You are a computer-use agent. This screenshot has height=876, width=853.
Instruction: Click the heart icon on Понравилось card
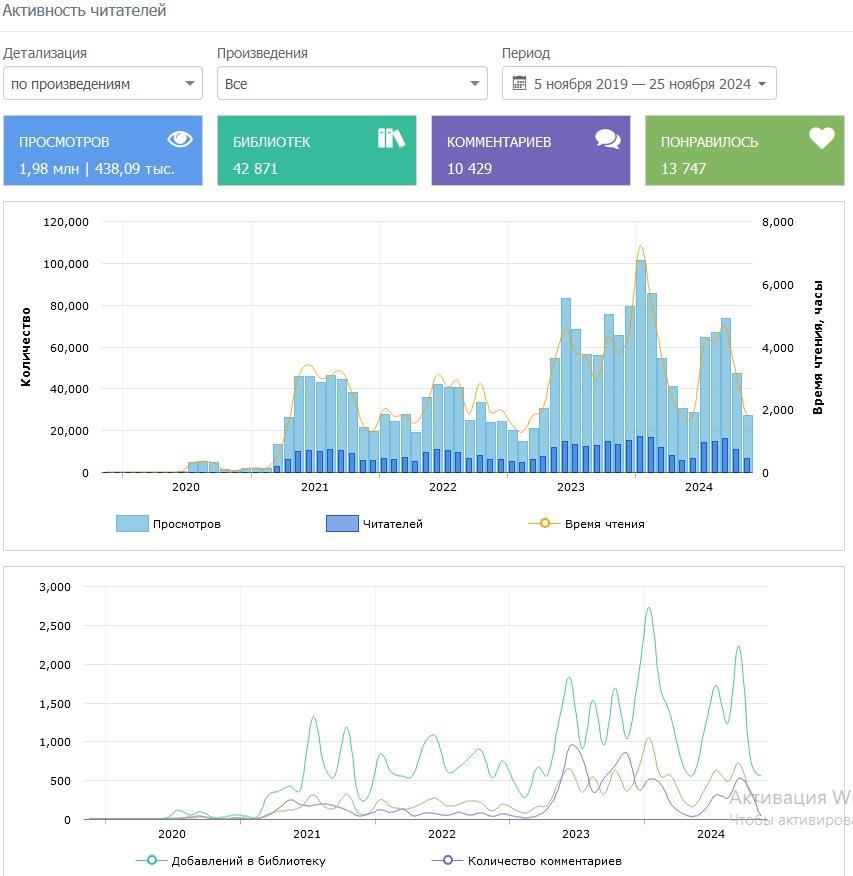[822, 139]
